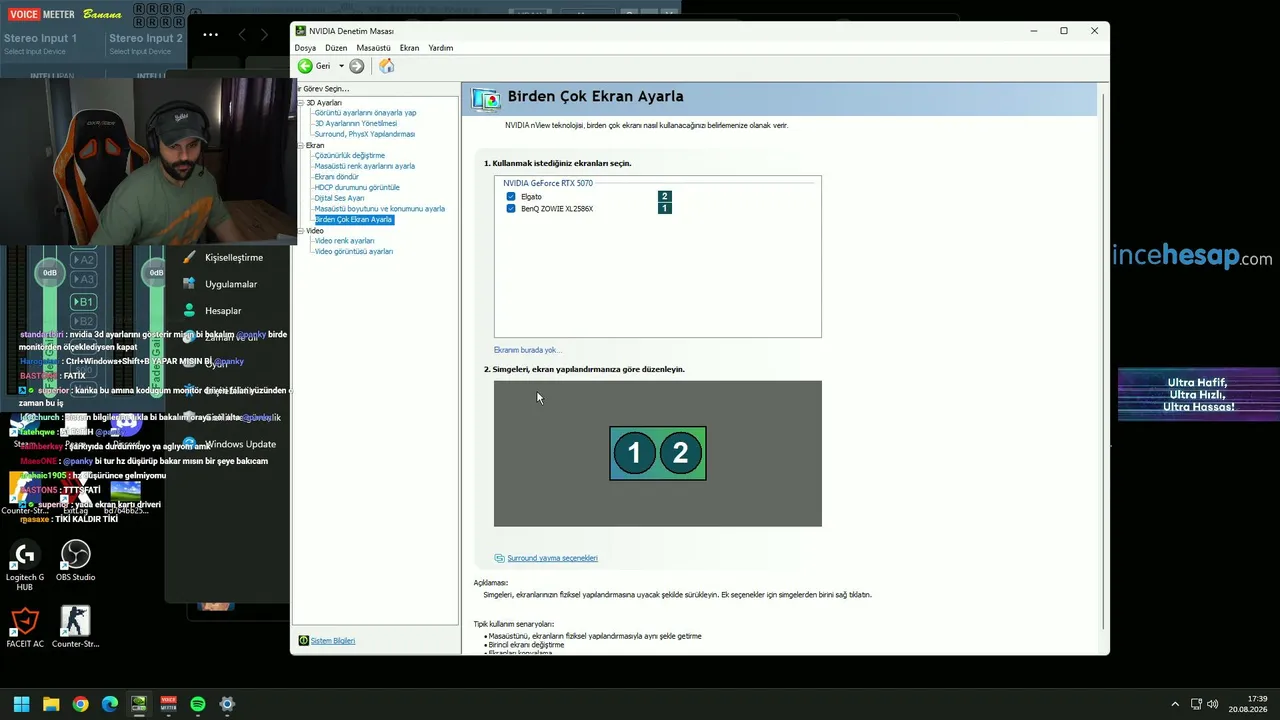This screenshot has height=720, width=1280.
Task: Open Surround, PhysX Yapılandırması
Action: [364, 134]
